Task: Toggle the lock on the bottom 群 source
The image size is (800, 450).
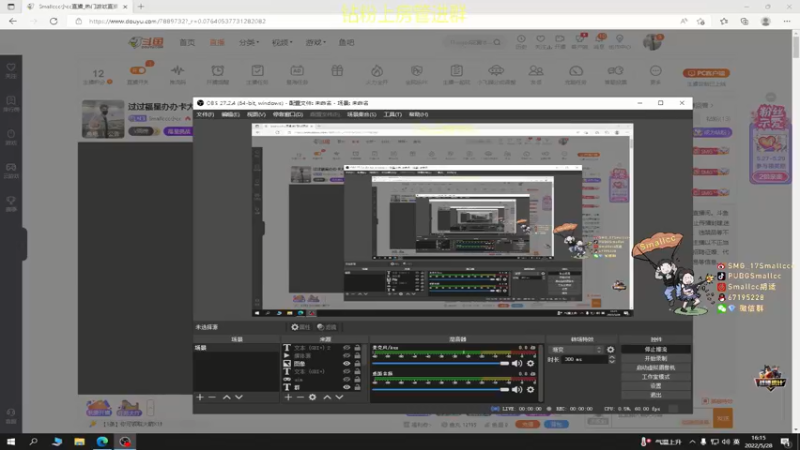Action: [358, 387]
